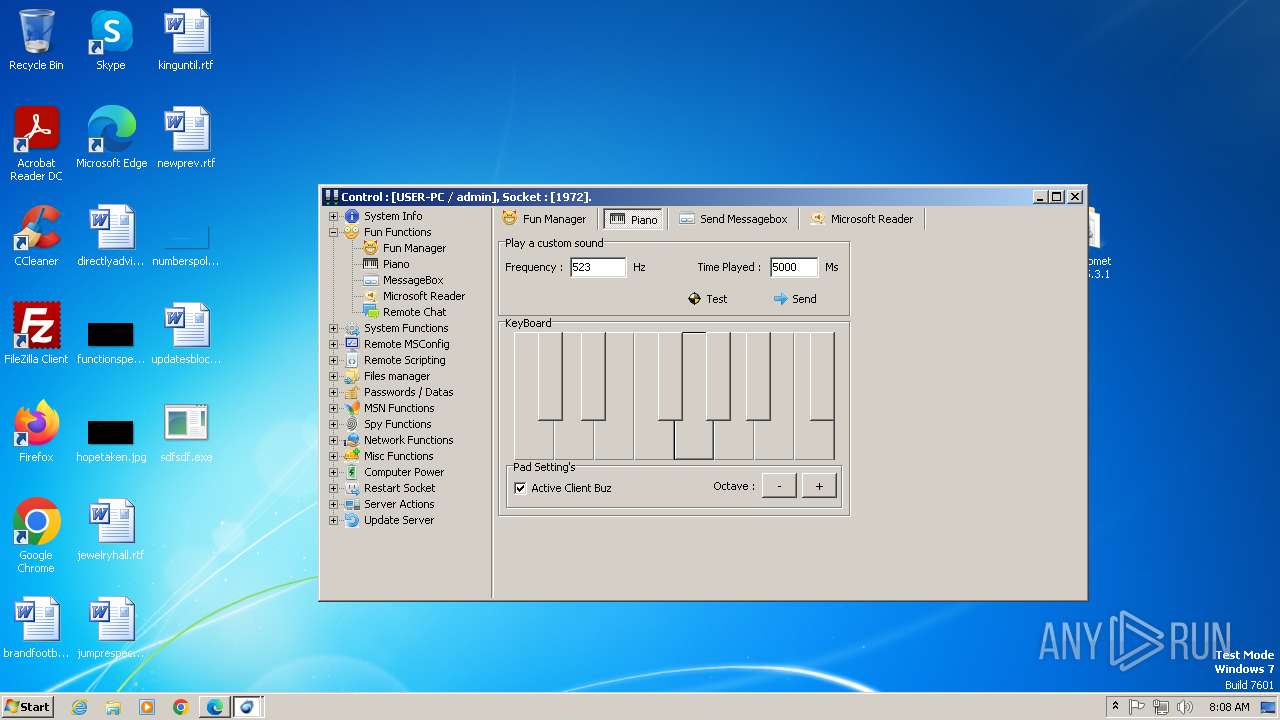The height and width of the screenshot is (720, 1280).
Task: Open the FileZilla Client desktop icon
Action: point(36,334)
